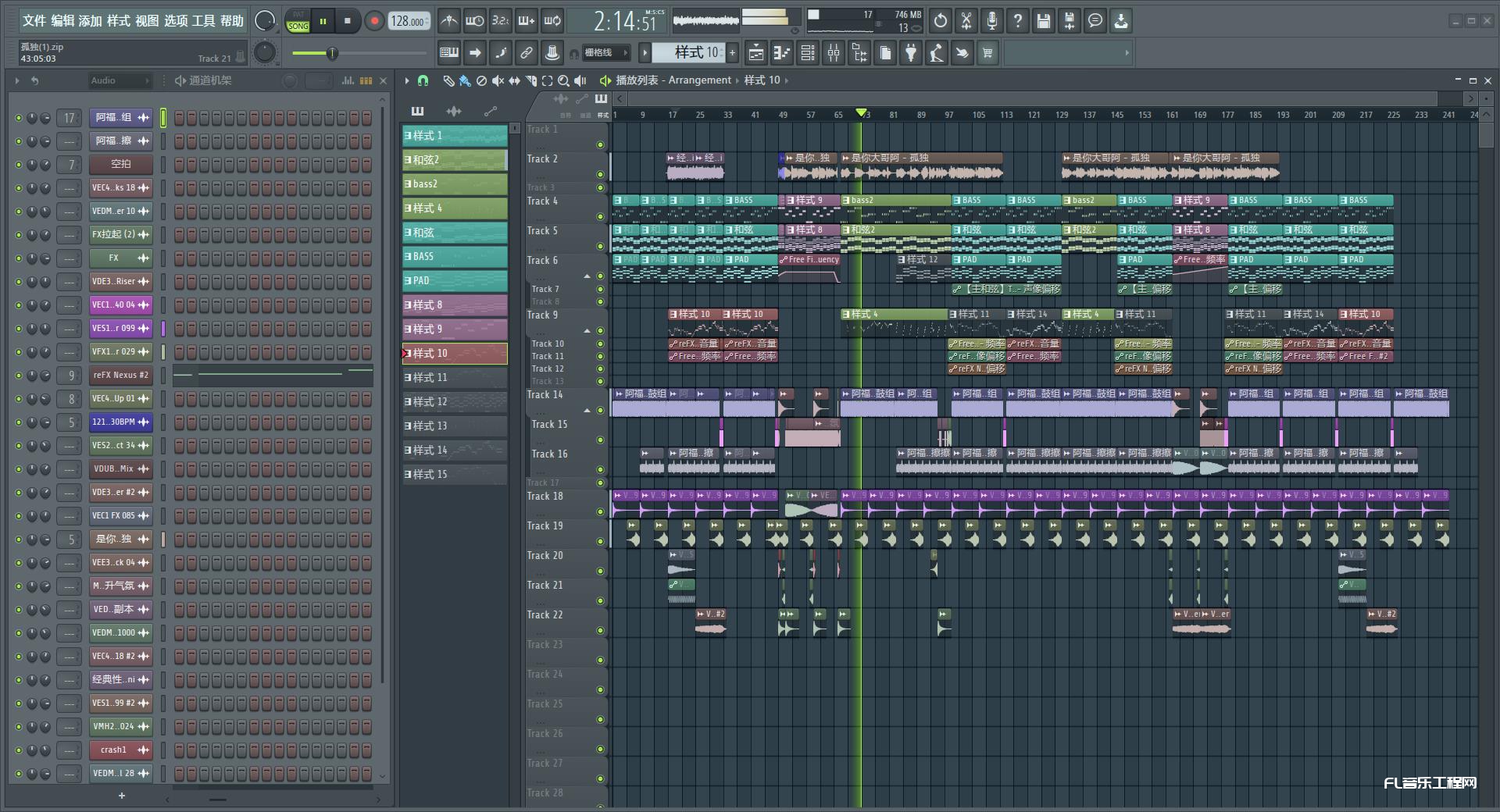Image resolution: width=1500 pixels, height=812 pixels.
Task: Open the 选项 menu
Action: [176, 21]
